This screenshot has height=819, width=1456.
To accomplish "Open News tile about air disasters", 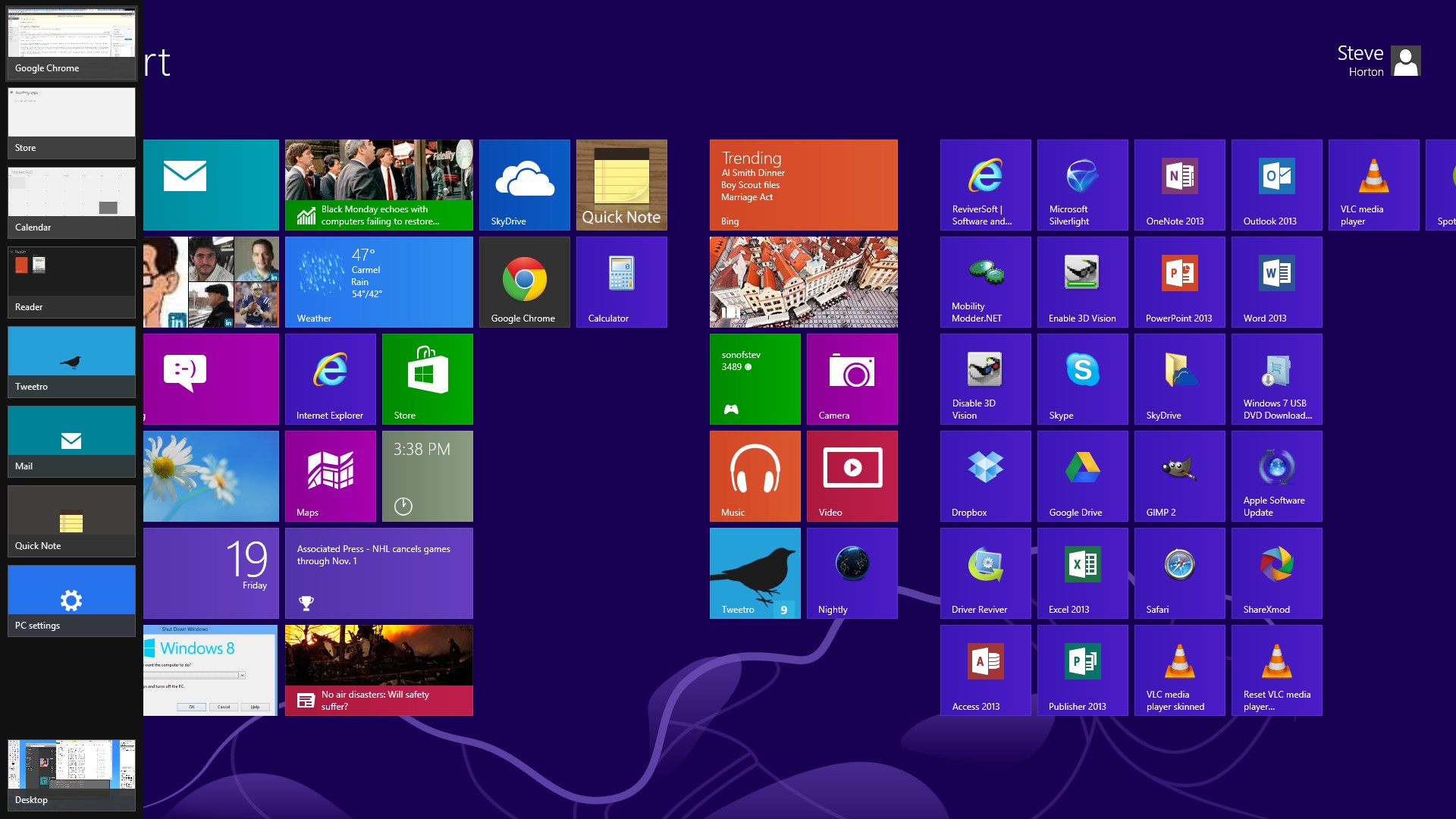I will pos(379,670).
